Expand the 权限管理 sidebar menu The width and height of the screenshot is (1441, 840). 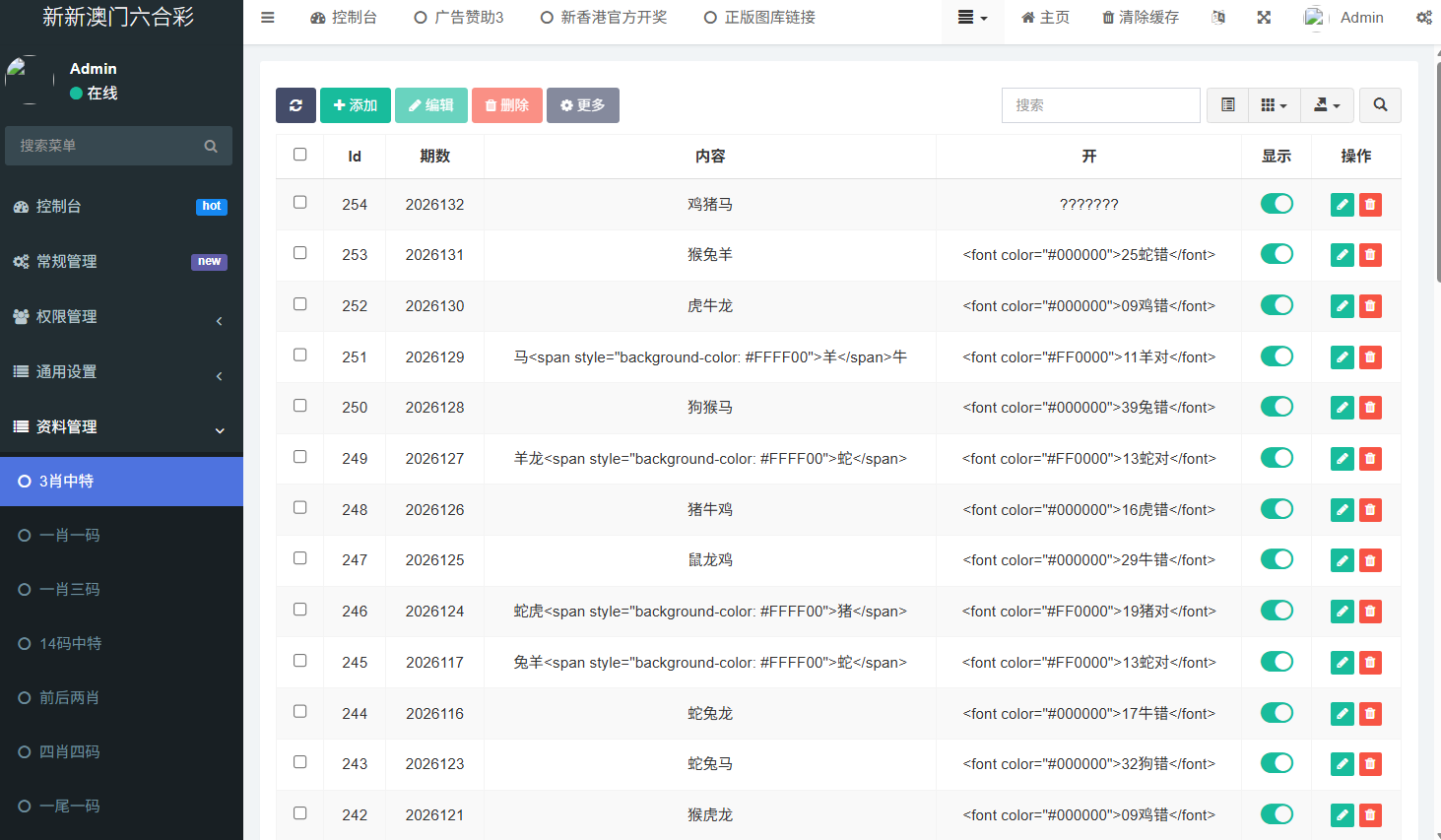coord(121,317)
